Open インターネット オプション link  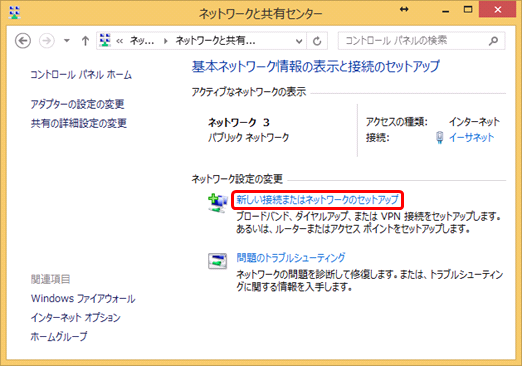[x=75, y=317]
